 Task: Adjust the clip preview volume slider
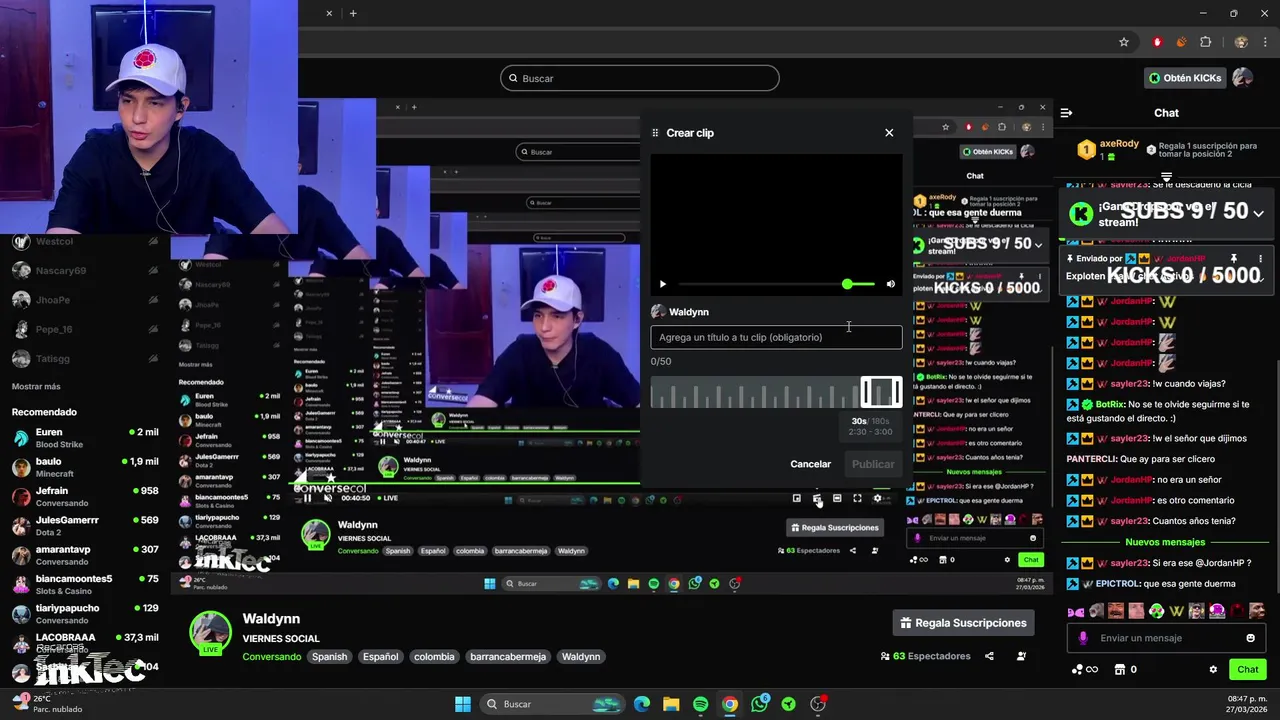click(x=858, y=284)
